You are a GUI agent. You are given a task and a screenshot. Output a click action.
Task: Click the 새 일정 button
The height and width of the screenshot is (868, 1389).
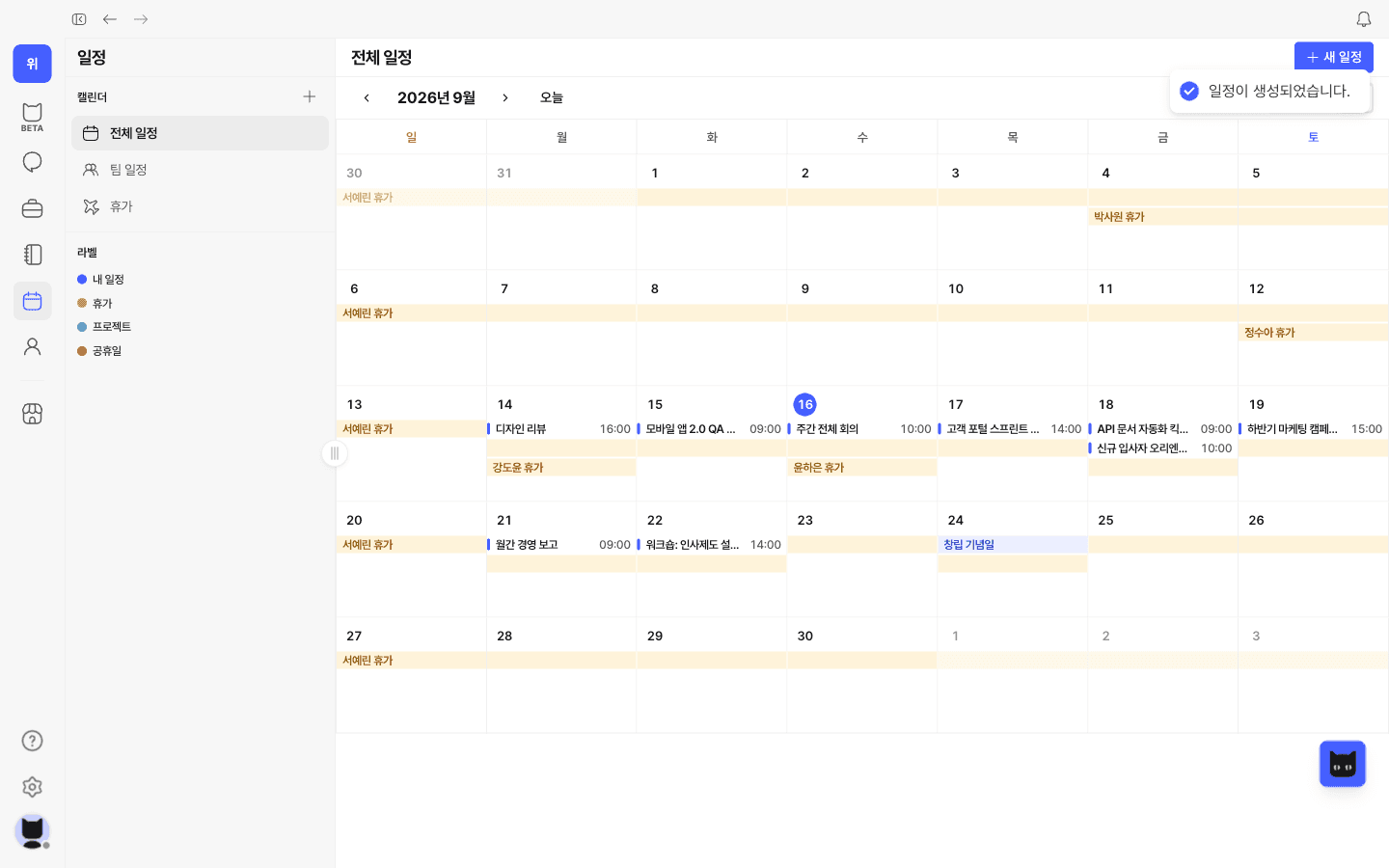point(1334,57)
